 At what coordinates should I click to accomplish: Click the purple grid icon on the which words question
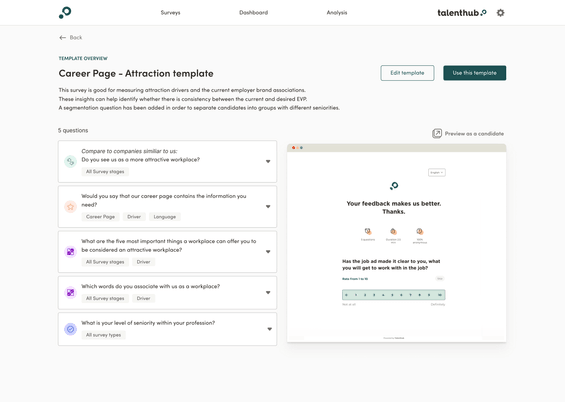click(x=70, y=292)
